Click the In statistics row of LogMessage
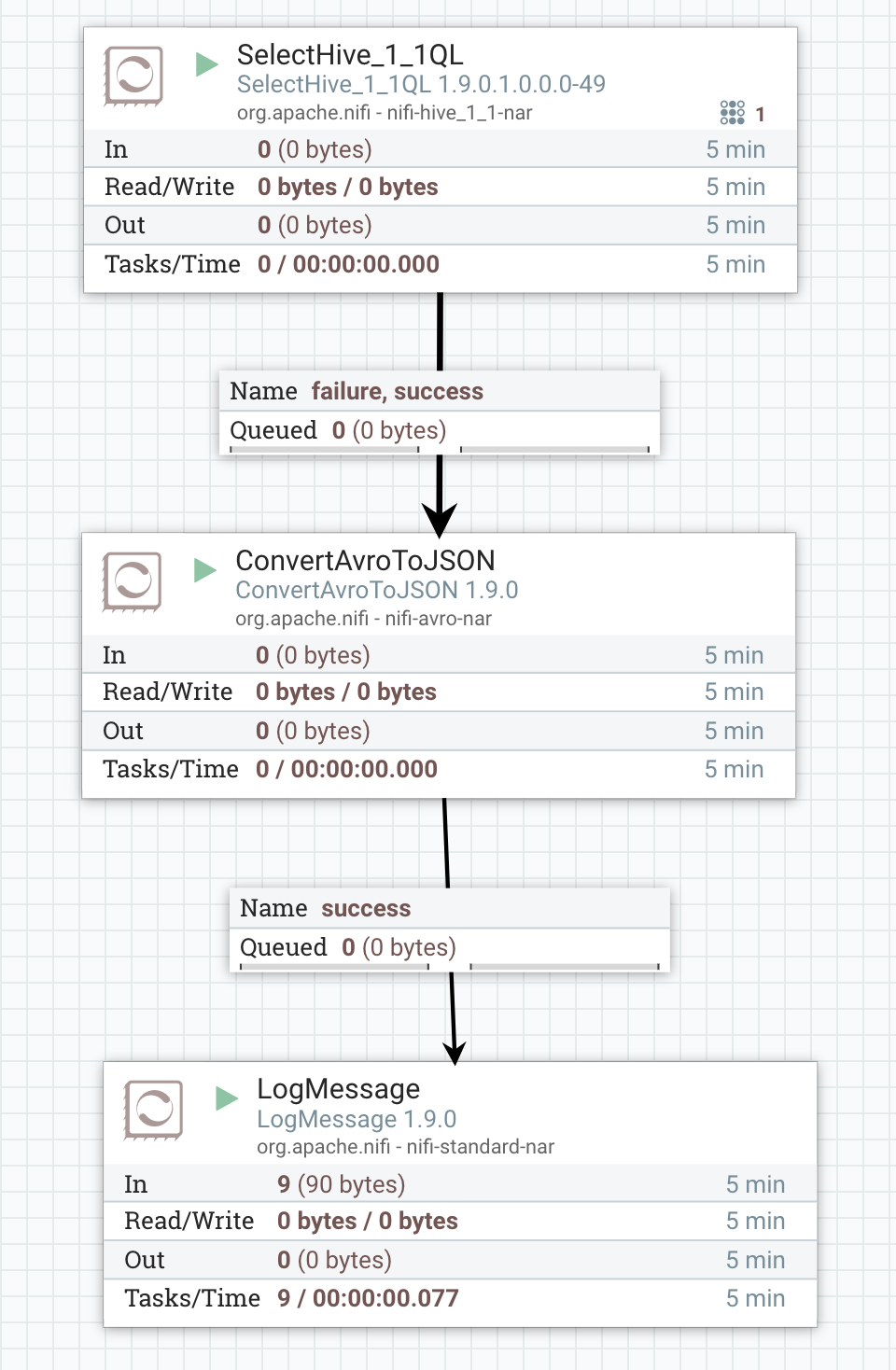Viewport: 896px width, 1370px height. coord(280,1183)
